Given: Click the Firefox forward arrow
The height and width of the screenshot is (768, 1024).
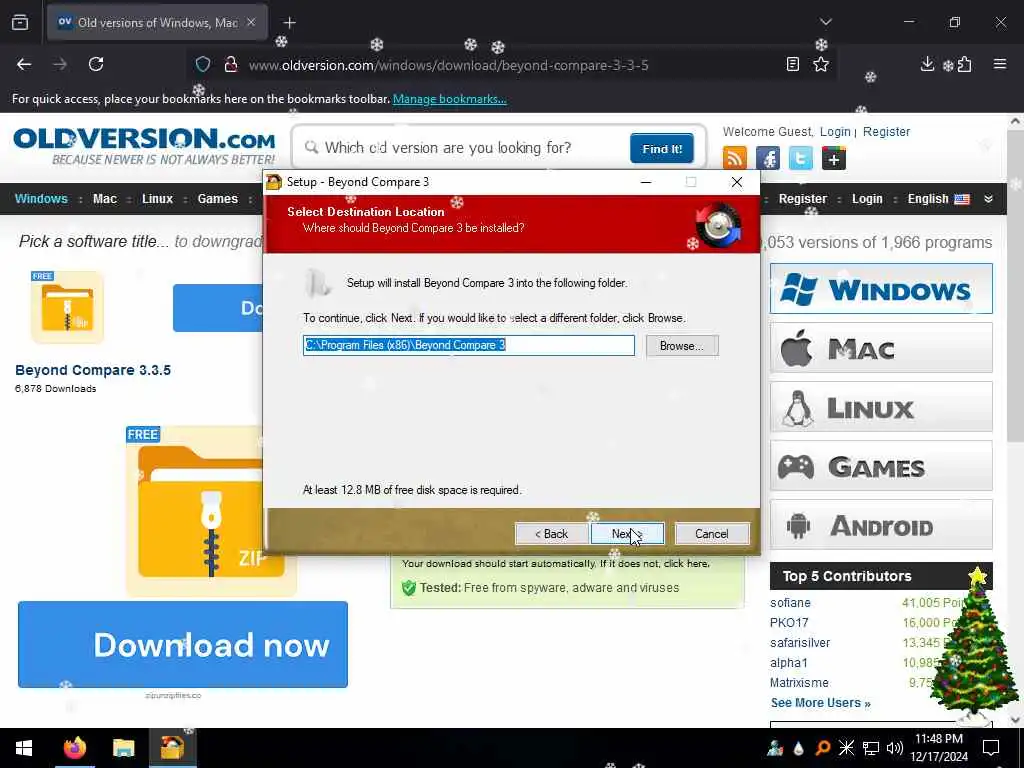Looking at the screenshot, I should click(60, 64).
